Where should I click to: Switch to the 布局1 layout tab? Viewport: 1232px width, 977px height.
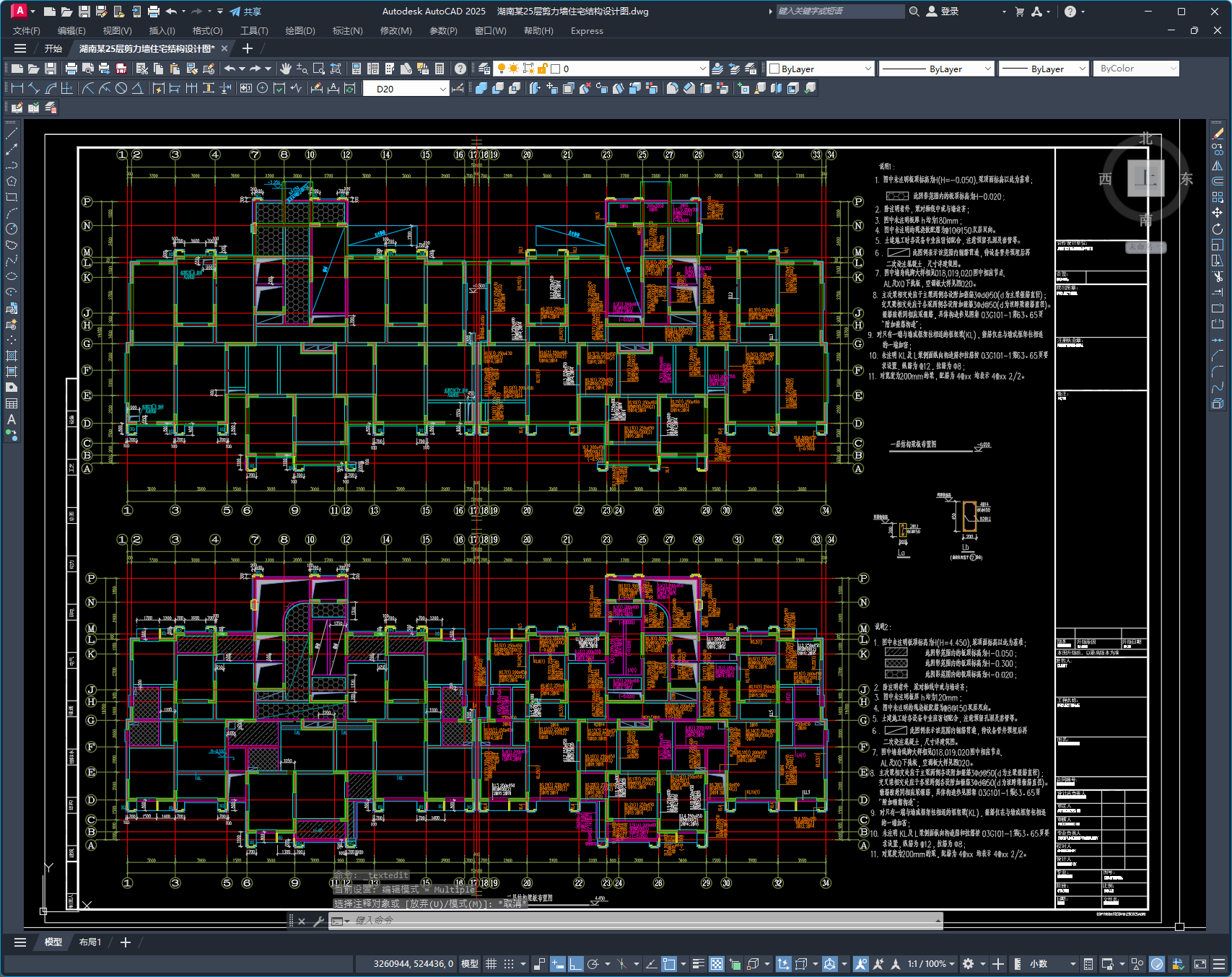coord(90,942)
